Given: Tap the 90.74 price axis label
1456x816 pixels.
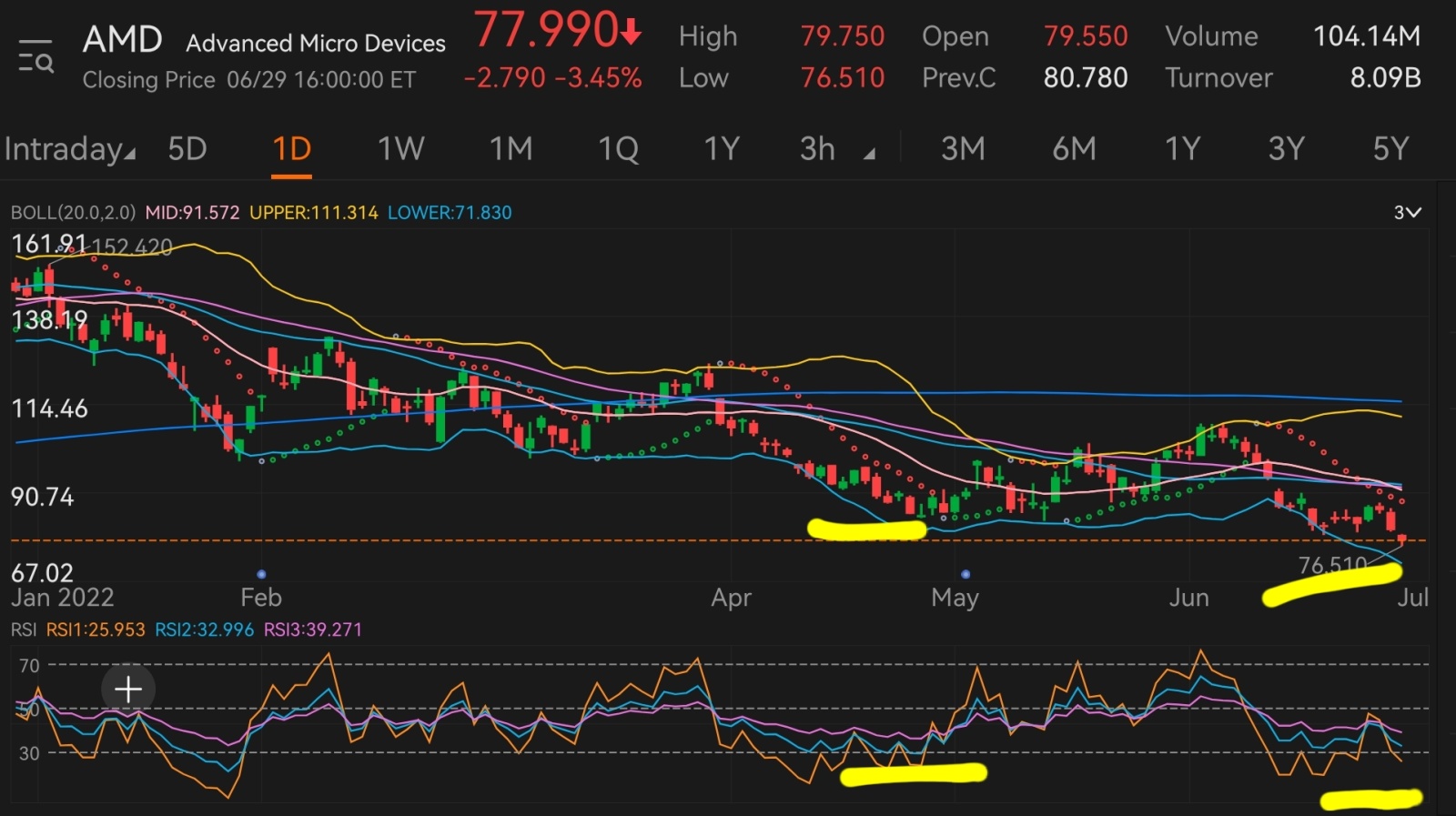Looking at the screenshot, I should [42, 497].
